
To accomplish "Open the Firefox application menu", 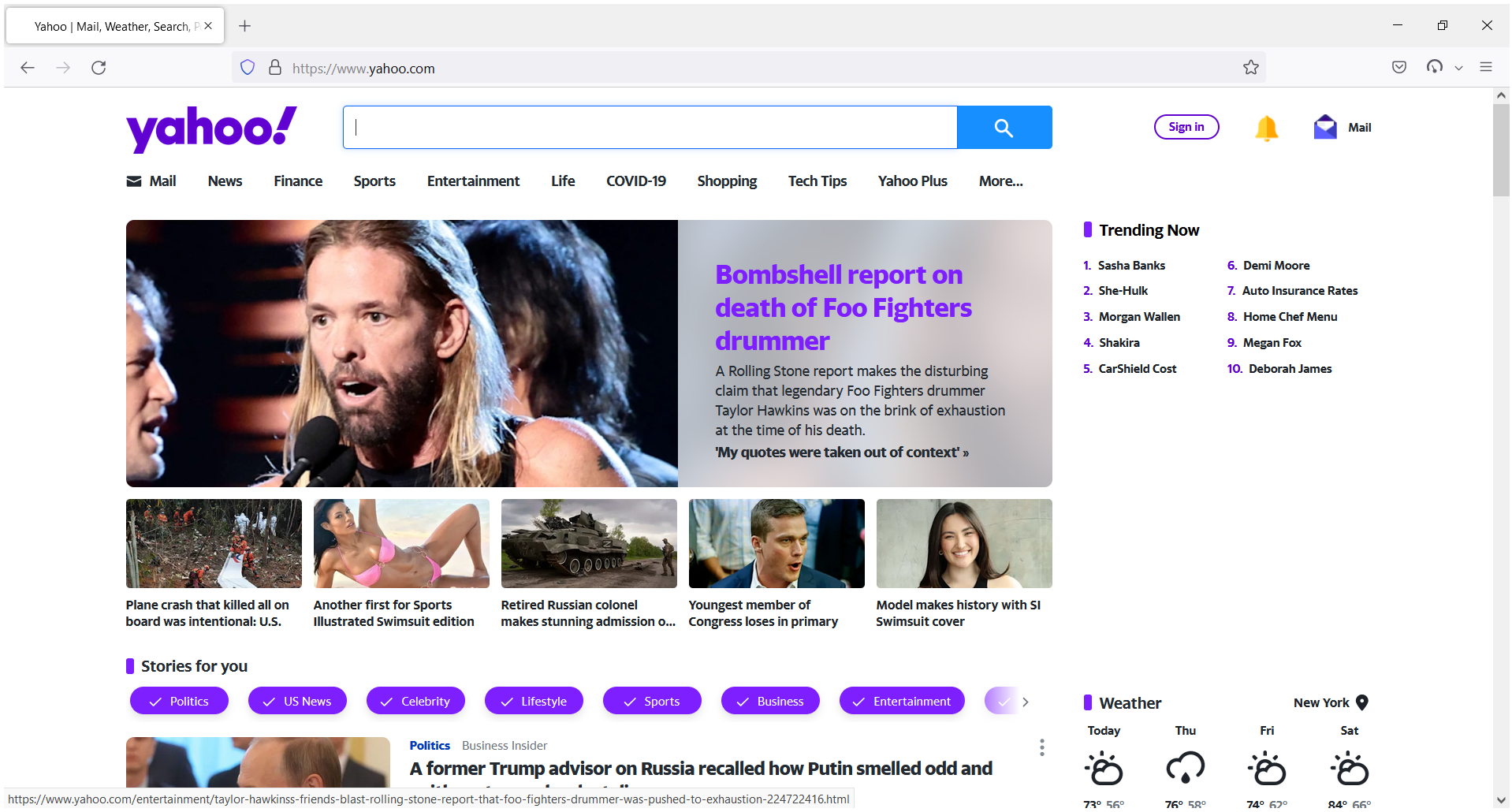I will coord(1488,68).
